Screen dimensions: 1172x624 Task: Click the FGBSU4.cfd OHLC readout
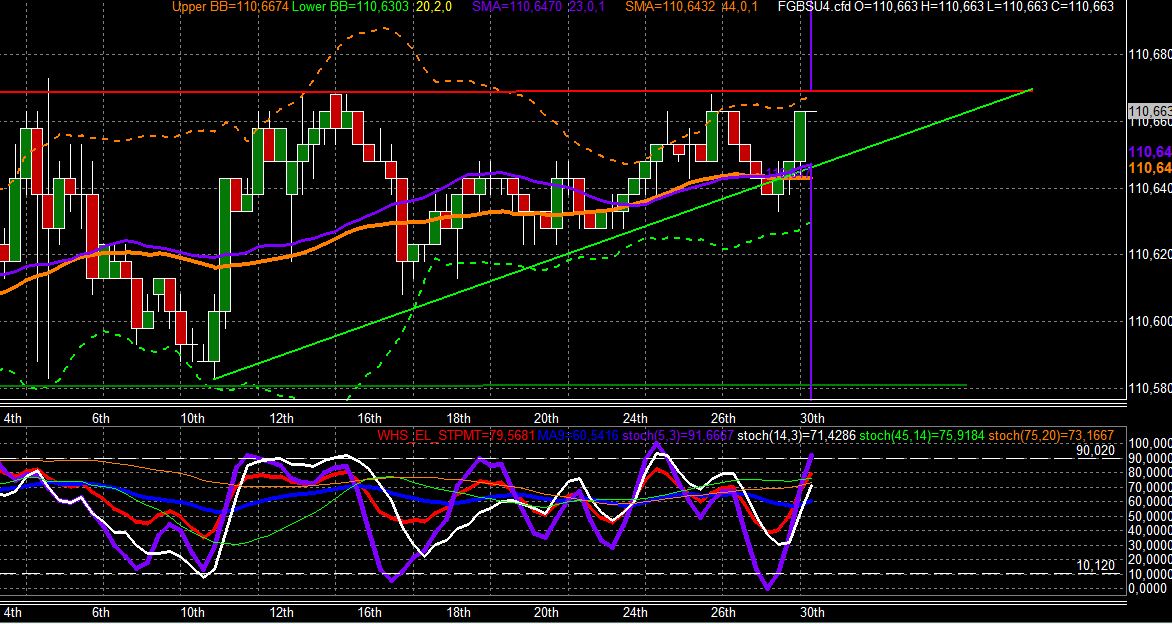946,7
